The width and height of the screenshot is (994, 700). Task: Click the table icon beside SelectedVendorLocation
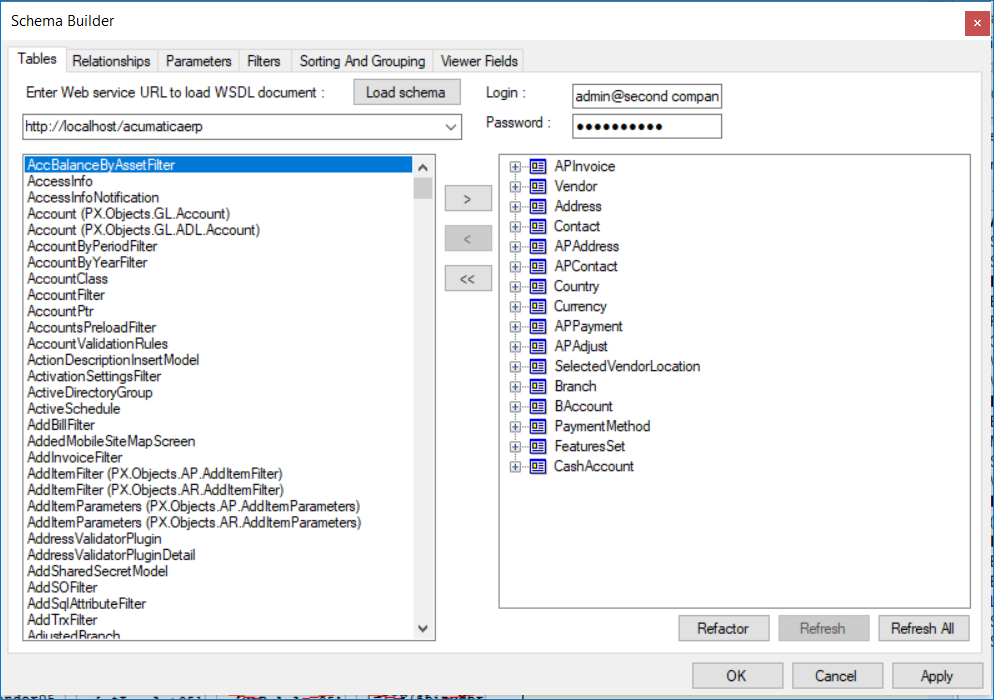coord(538,366)
